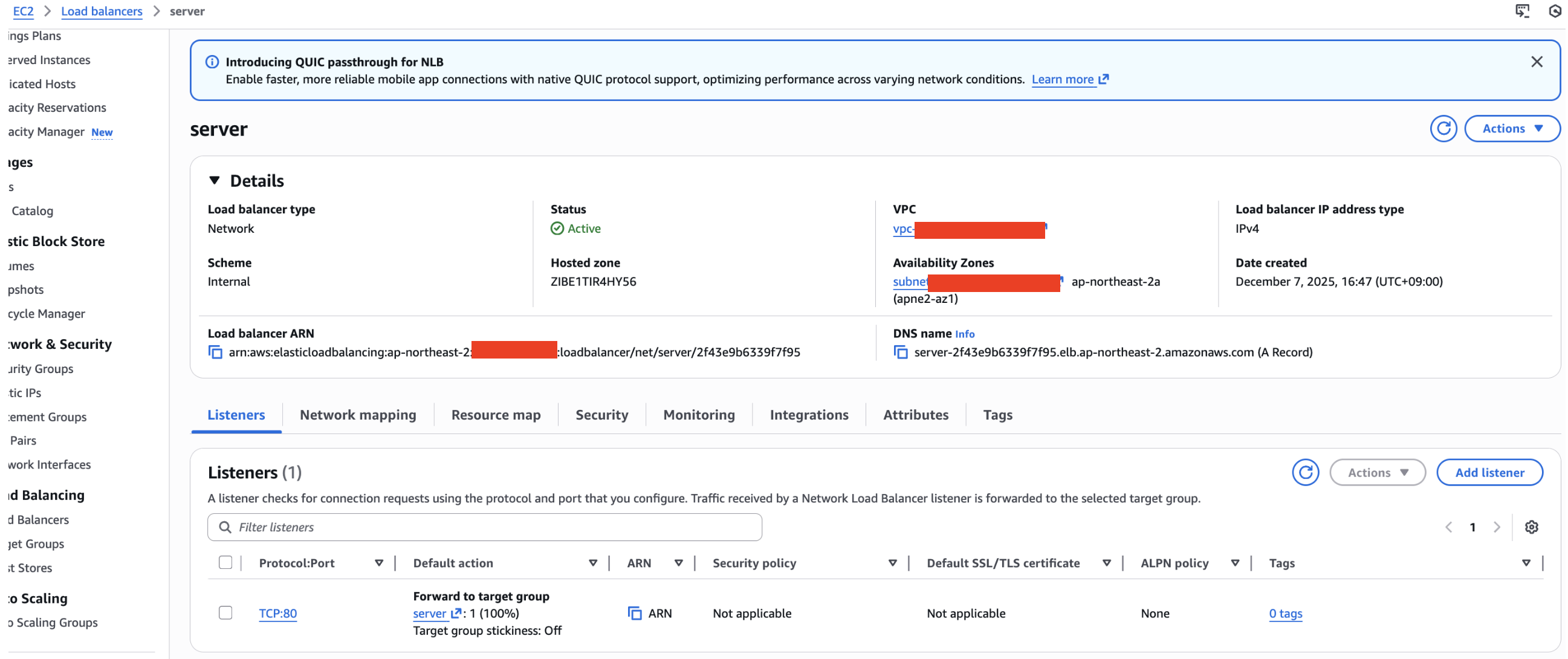Open the Monitoring tab
The width and height of the screenshot is (1568, 659).
click(x=699, y=415)
